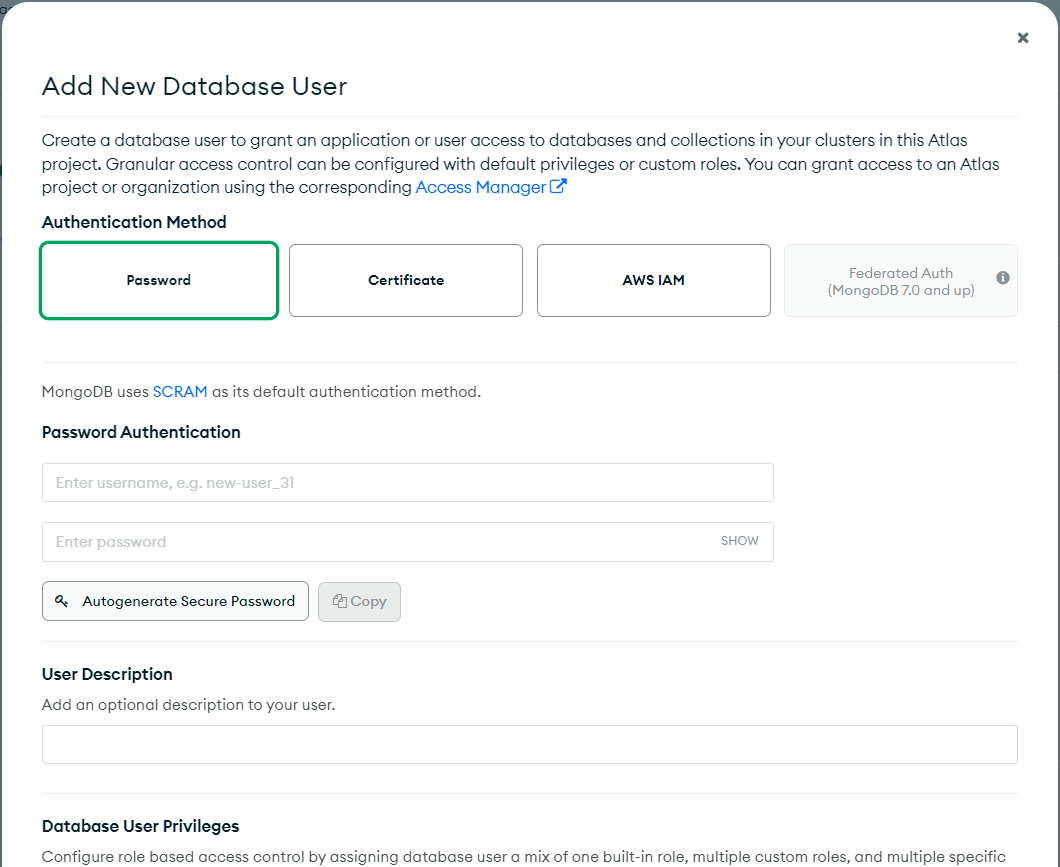Click the key icon on the Autogenerate button
The width and height of the screenshot is (1060, 867).
[x=62, y=601]
